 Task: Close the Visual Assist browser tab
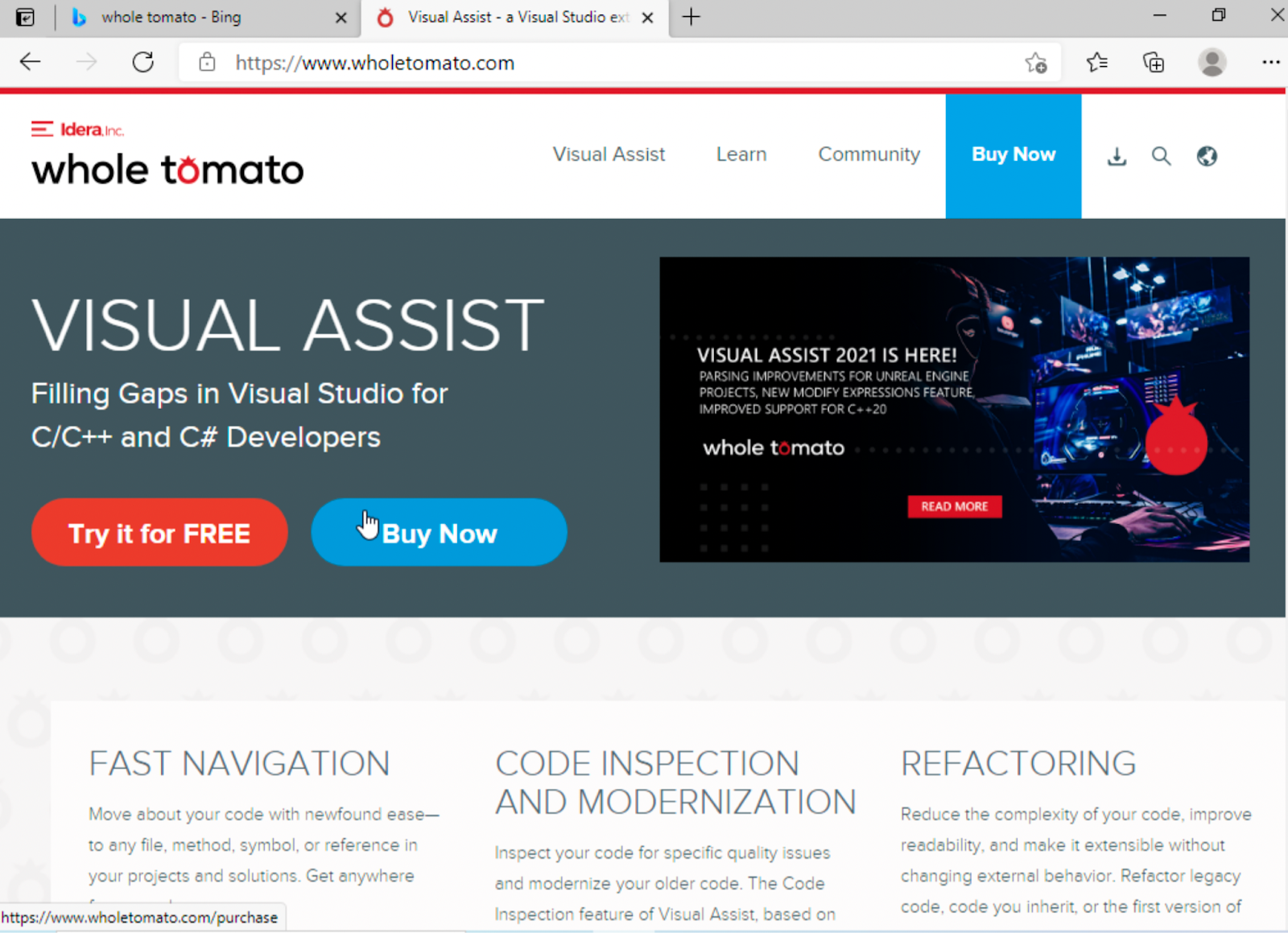647,18
